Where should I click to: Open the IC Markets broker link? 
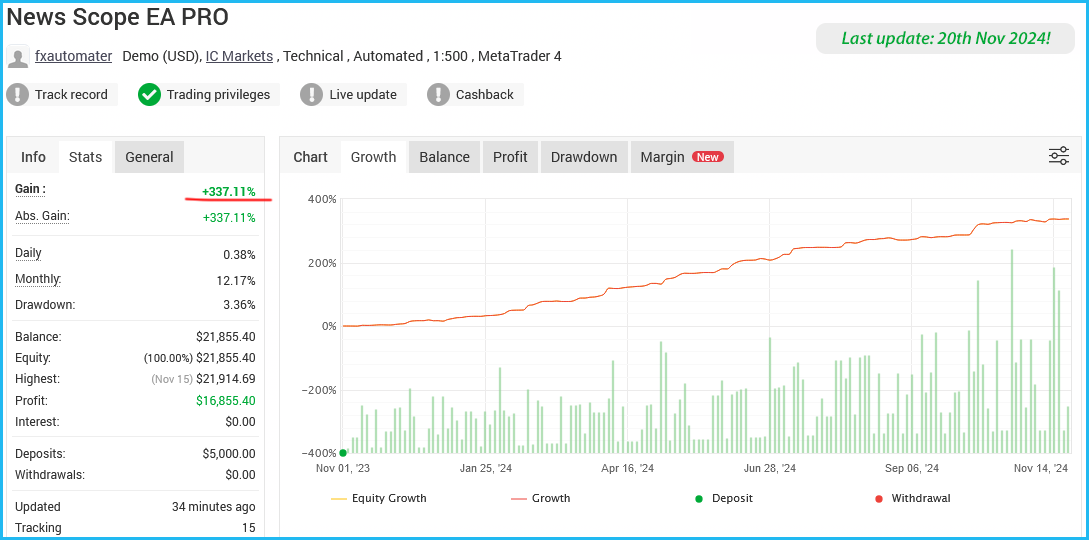point(239,56)
